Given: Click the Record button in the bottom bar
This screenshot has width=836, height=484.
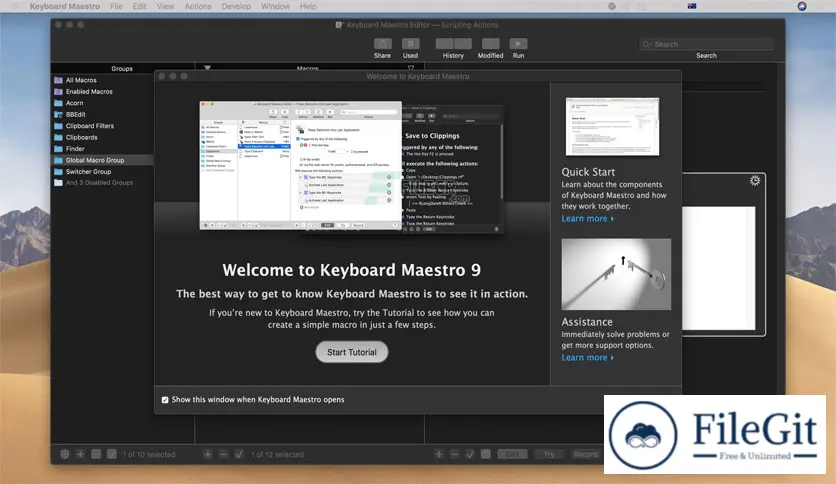Looking at the screenshot, I should pos(585,454).
